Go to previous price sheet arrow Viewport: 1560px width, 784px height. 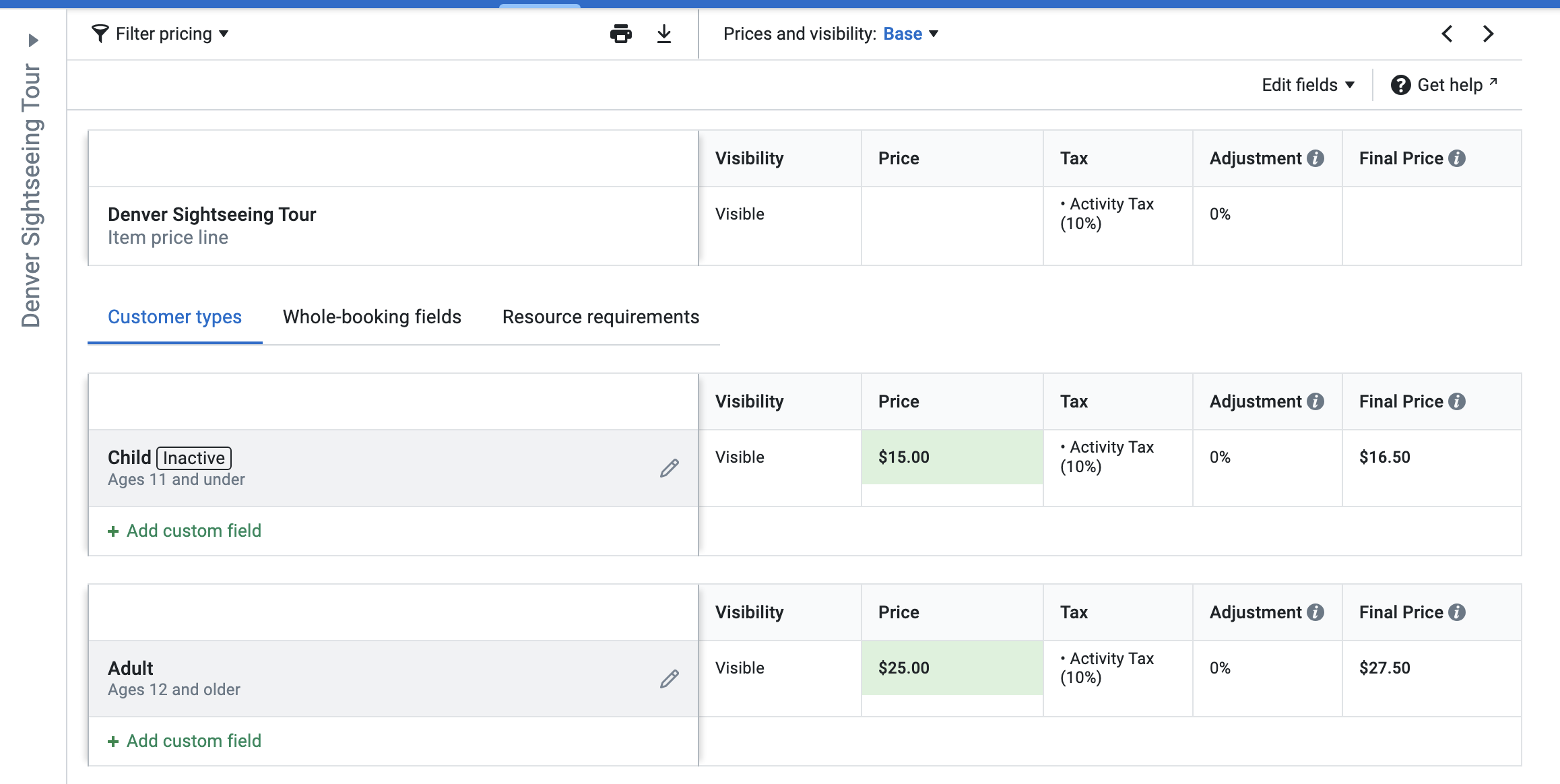pos(1447,34)
